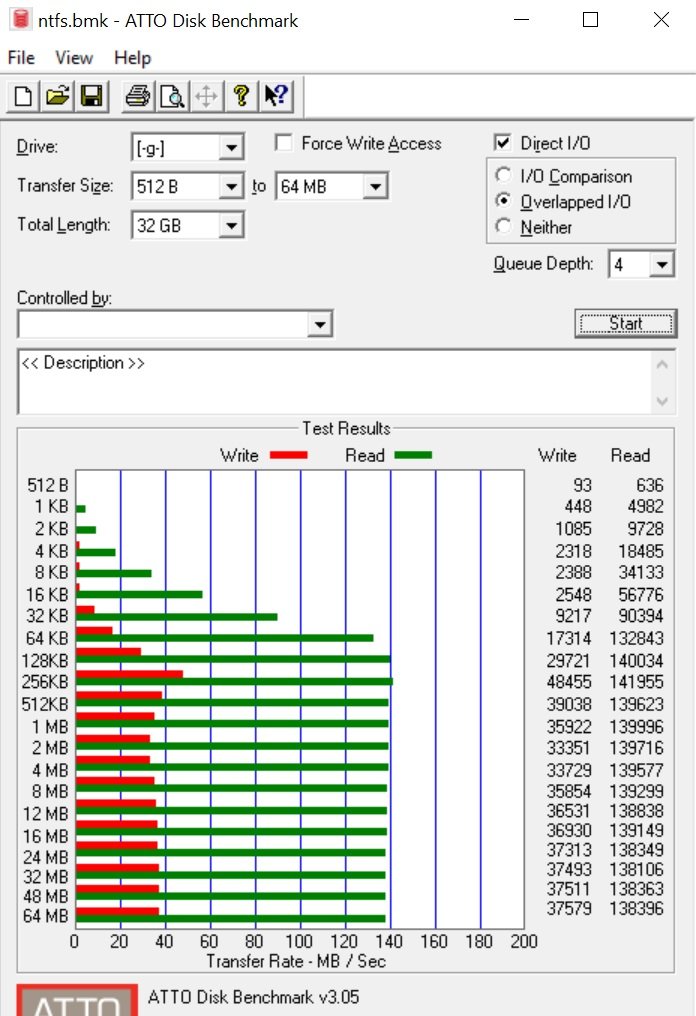Open the 512 B transfer size dropdown
This screenshot has height=1016, width=696.
pos(231,187)
